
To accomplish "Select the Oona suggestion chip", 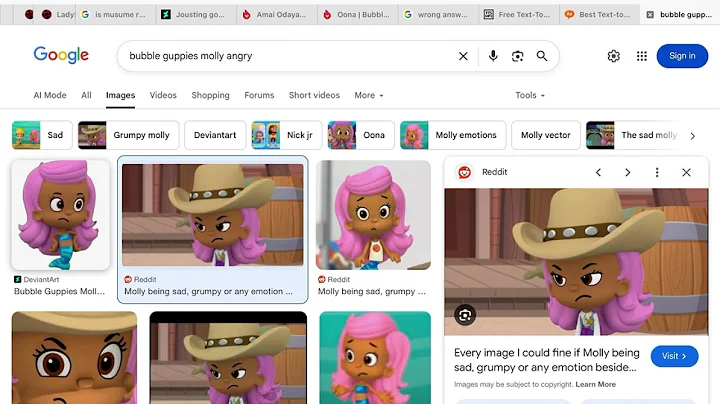I will (x=361, y=135).
